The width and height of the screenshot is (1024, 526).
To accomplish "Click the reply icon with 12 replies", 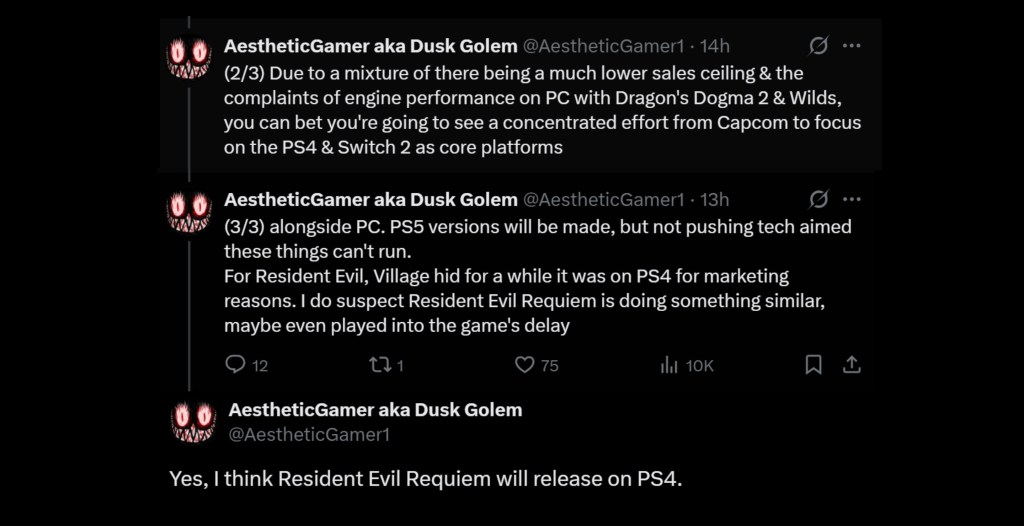I will point(236,365).
